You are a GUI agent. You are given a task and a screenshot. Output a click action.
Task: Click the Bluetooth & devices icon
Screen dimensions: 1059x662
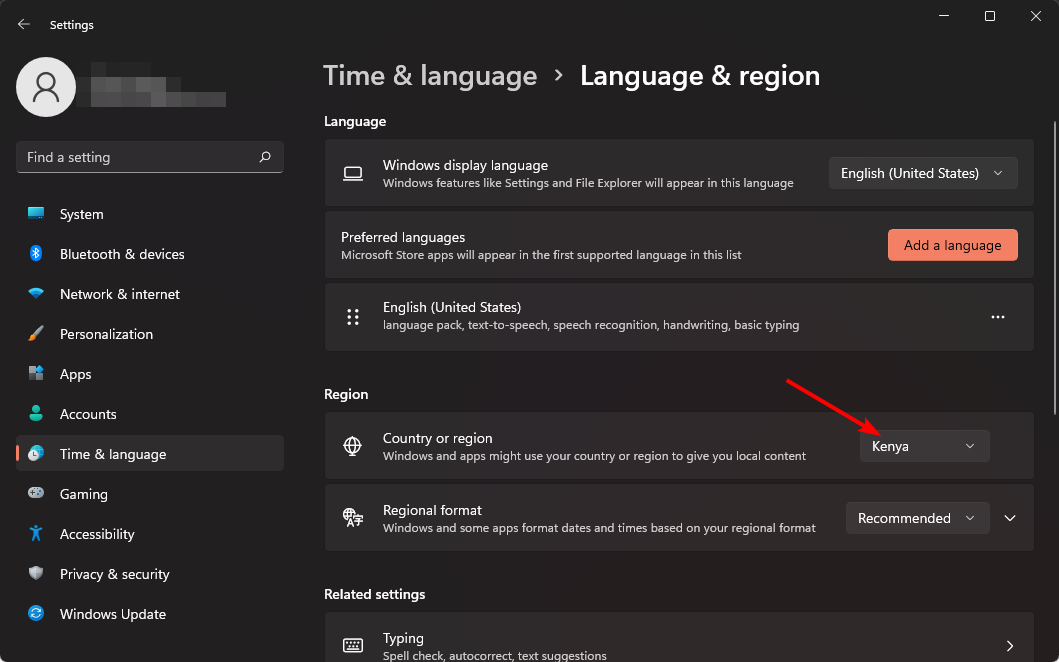36,254
